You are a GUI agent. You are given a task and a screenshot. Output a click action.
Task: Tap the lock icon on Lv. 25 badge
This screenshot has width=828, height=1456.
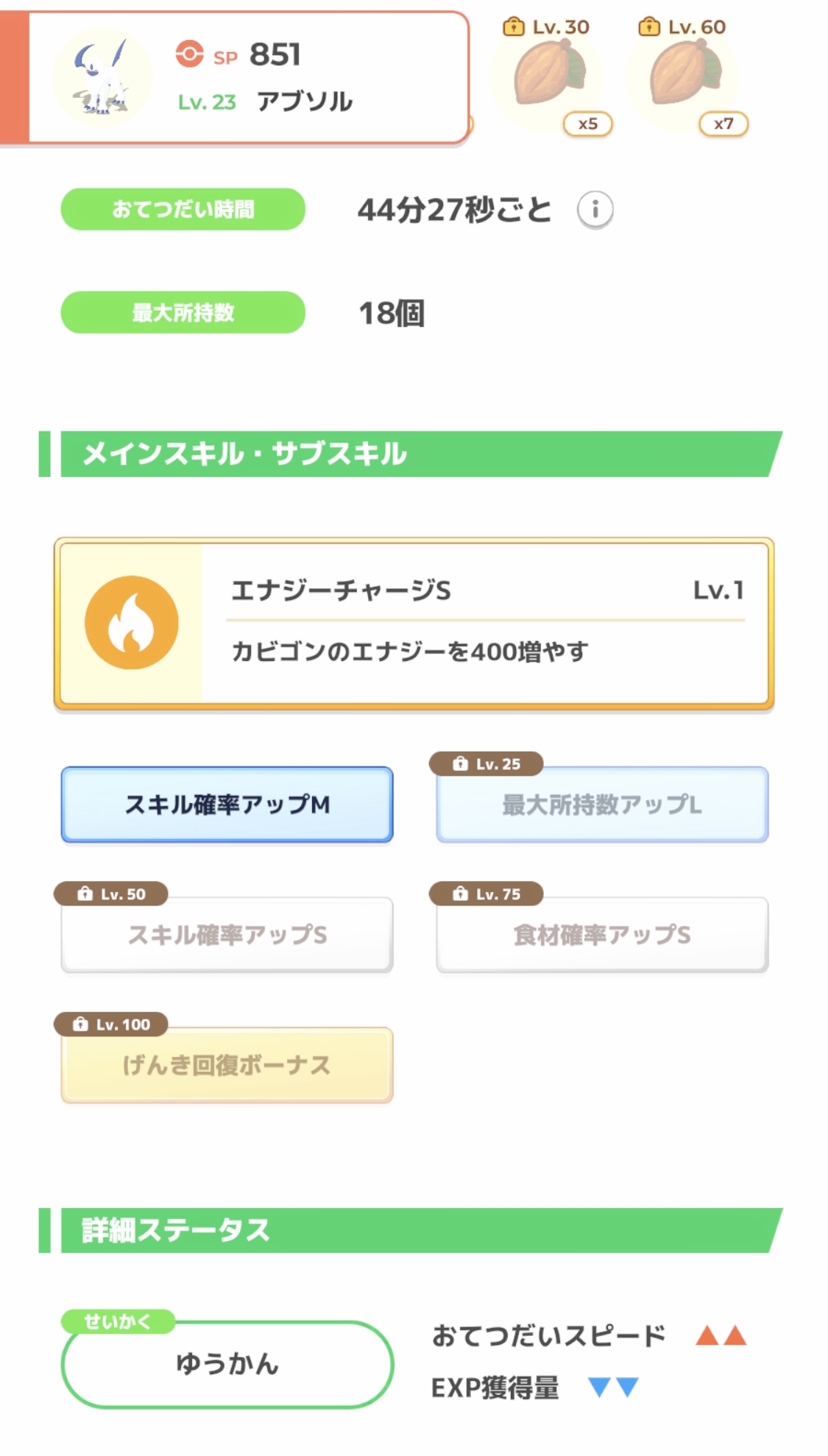460,764
